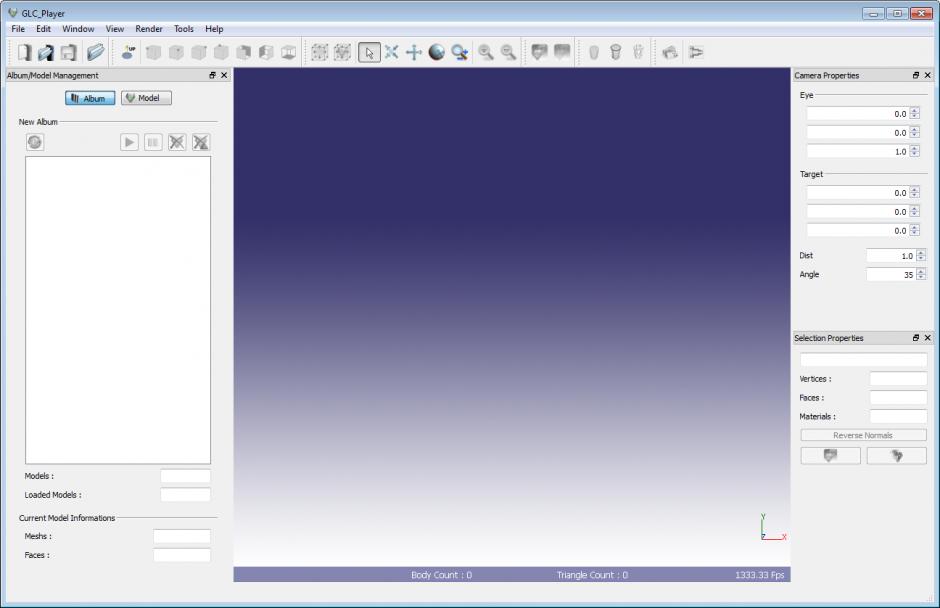Click the Reverse Normals button
This screenshot has height=608, width=940.
pos(863,435)
